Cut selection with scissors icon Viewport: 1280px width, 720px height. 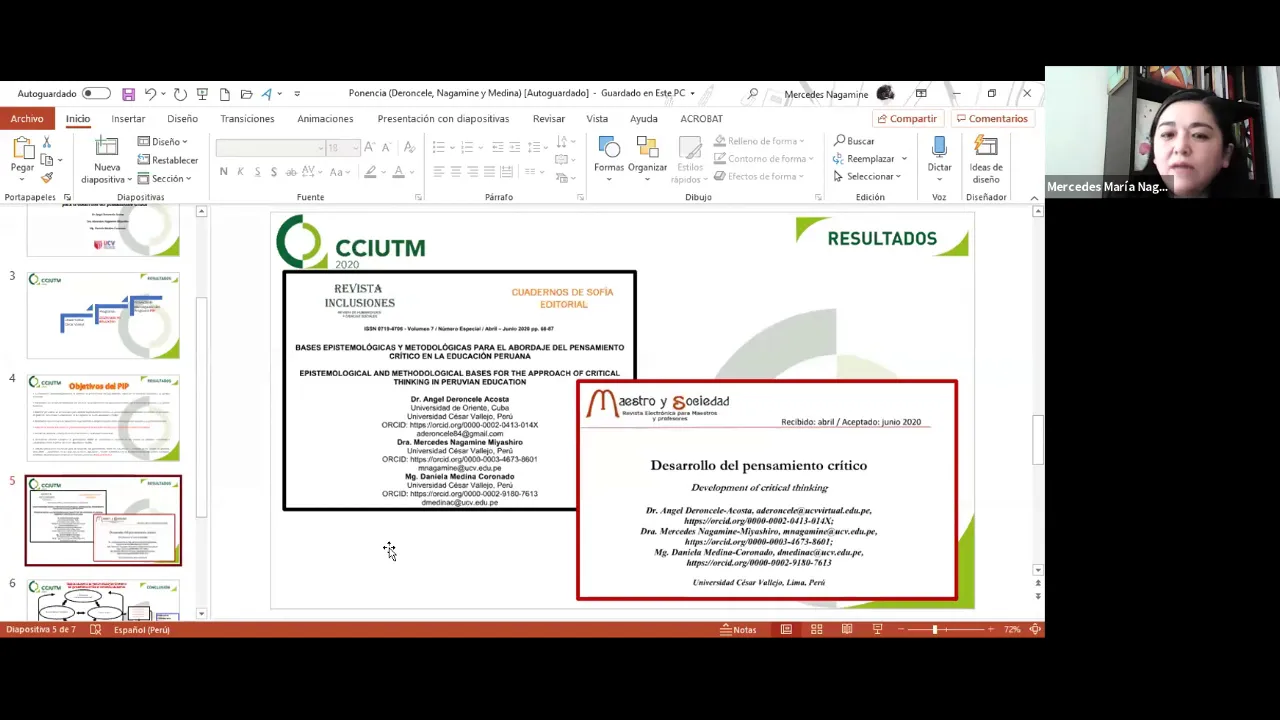pyautogui.click(x=47, y=142)
